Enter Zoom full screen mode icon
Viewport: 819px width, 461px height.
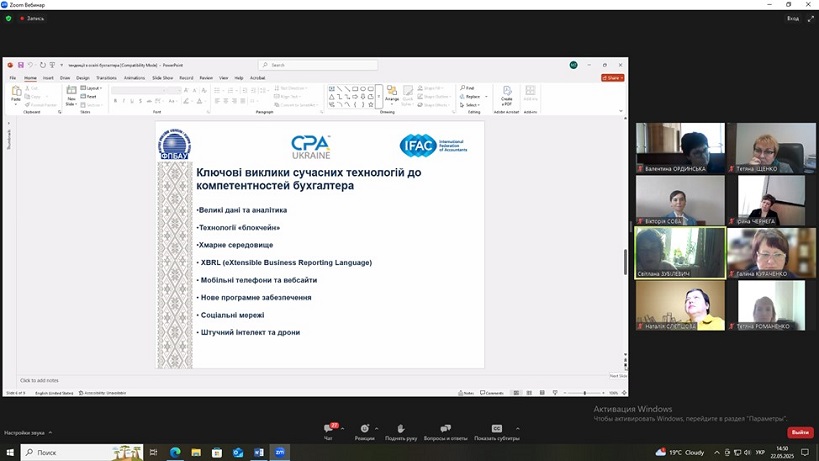coord(811,18)
